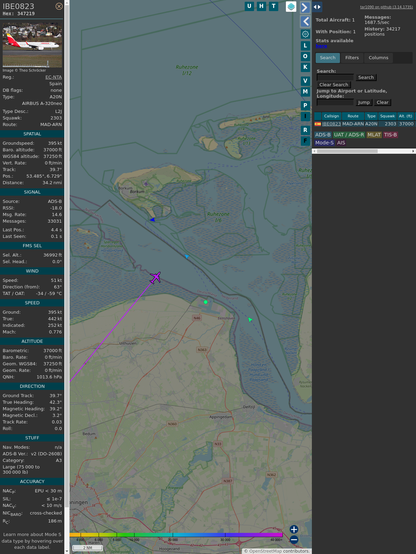Toggle the ADS-B source legend filter

323,135
